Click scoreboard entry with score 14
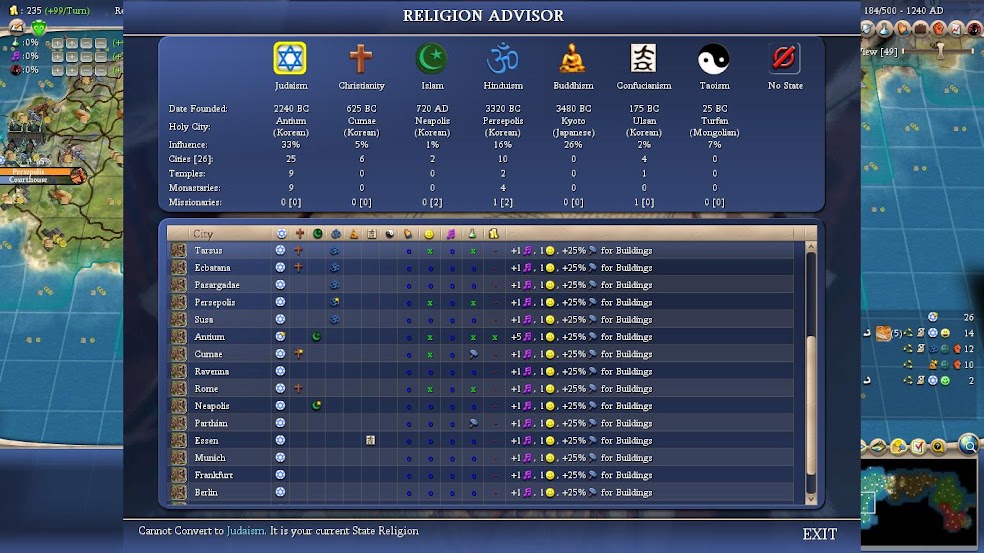Image resolution: width=984 pixels, height=553 pixels. [920, 333]
